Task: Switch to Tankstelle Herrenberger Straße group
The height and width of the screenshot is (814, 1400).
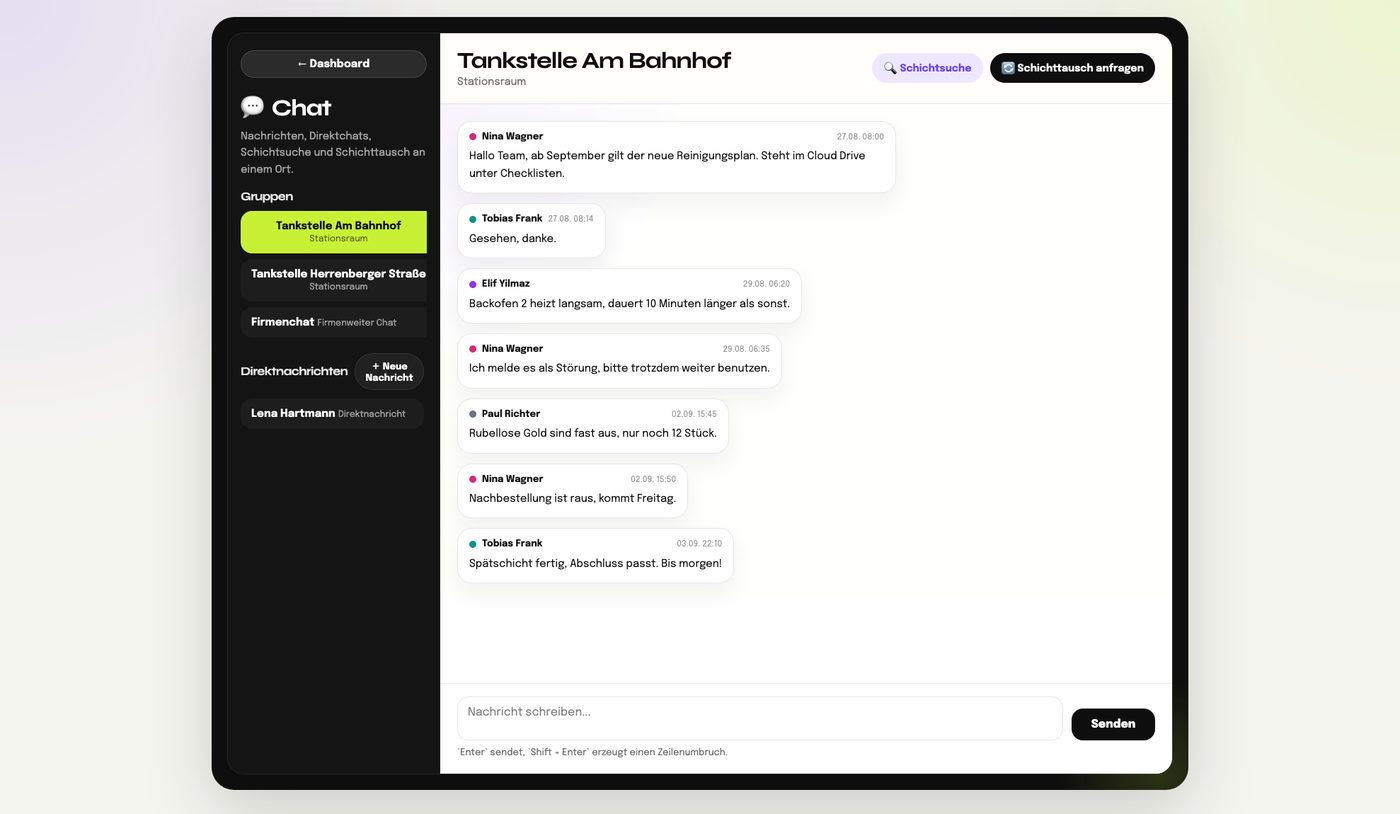Action: 334,280
